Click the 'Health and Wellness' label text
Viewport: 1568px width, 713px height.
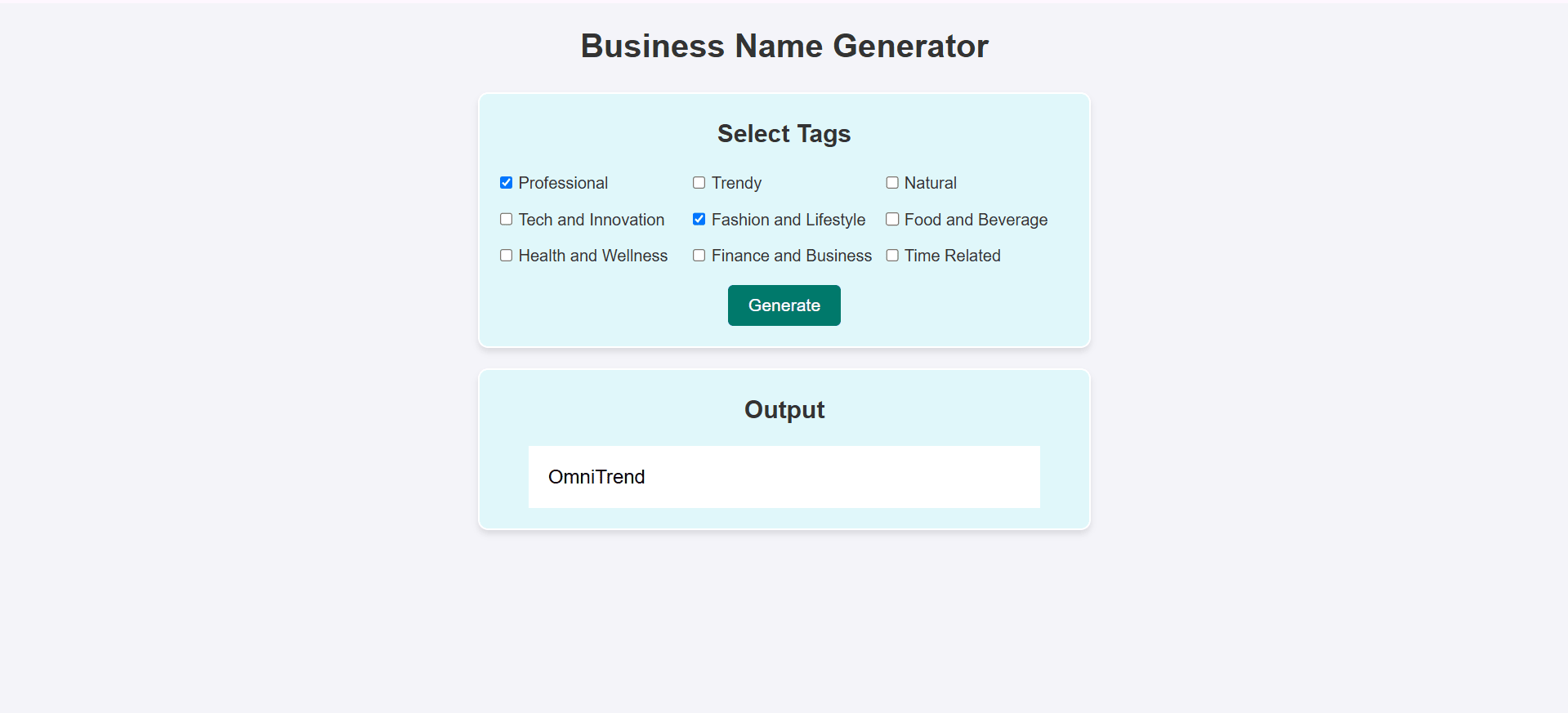[593, 256]
